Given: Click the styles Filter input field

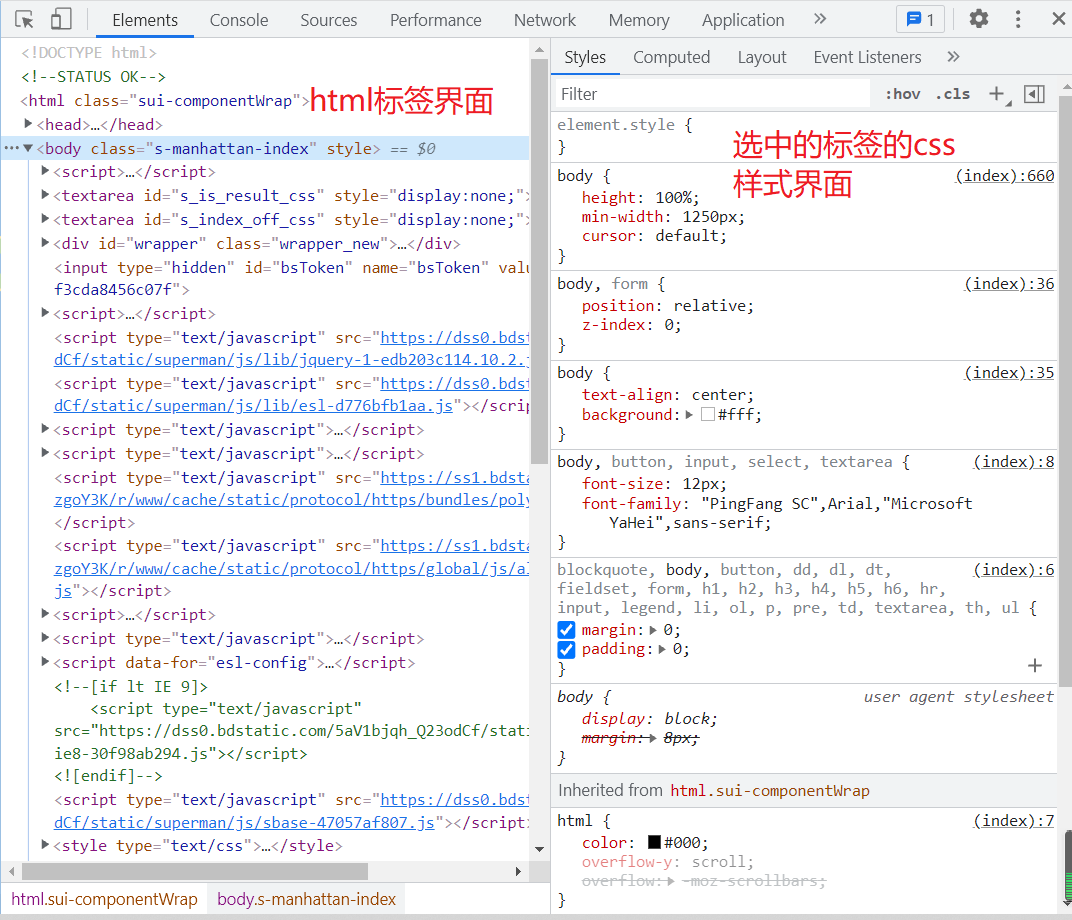Looking at the screenshot, I should click(x=712, y=94).
